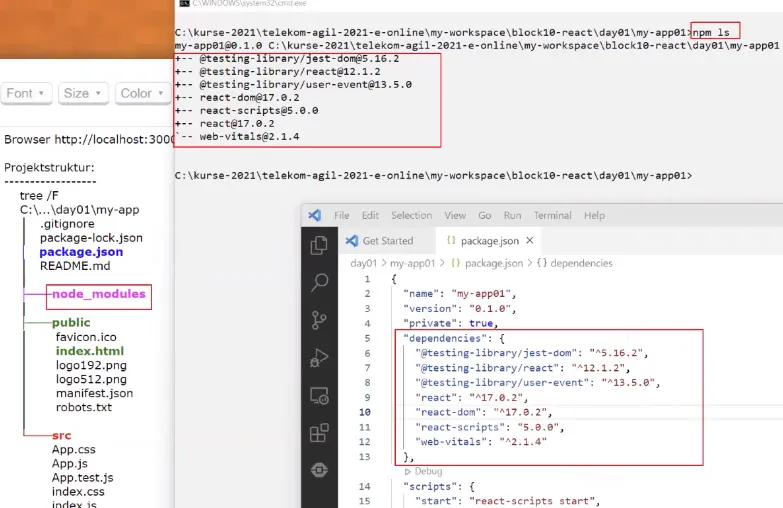783x508 pixels.
Task: Click README.md in the project structure
Action: 75,266
